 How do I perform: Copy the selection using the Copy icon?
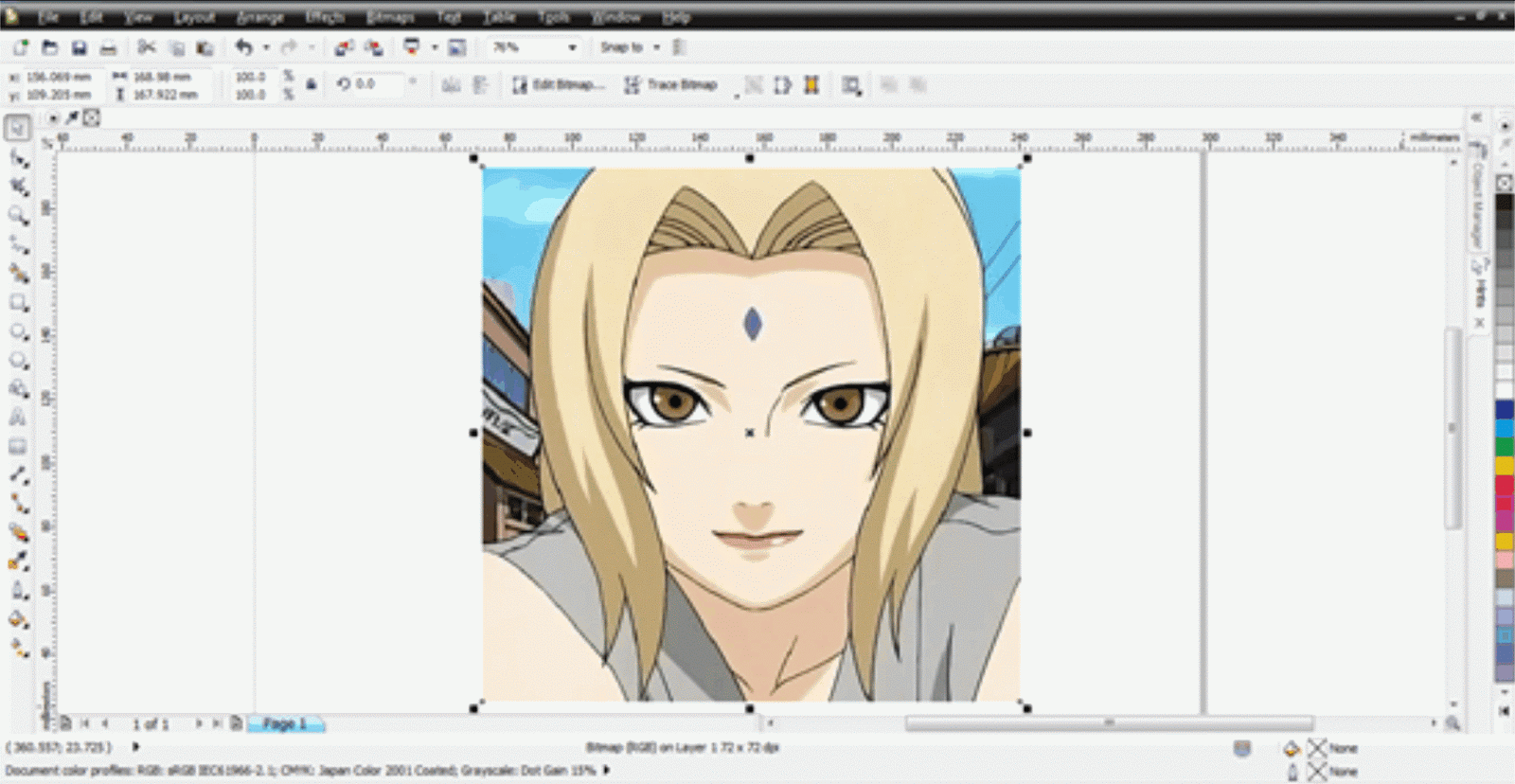[x=176, y=47]
